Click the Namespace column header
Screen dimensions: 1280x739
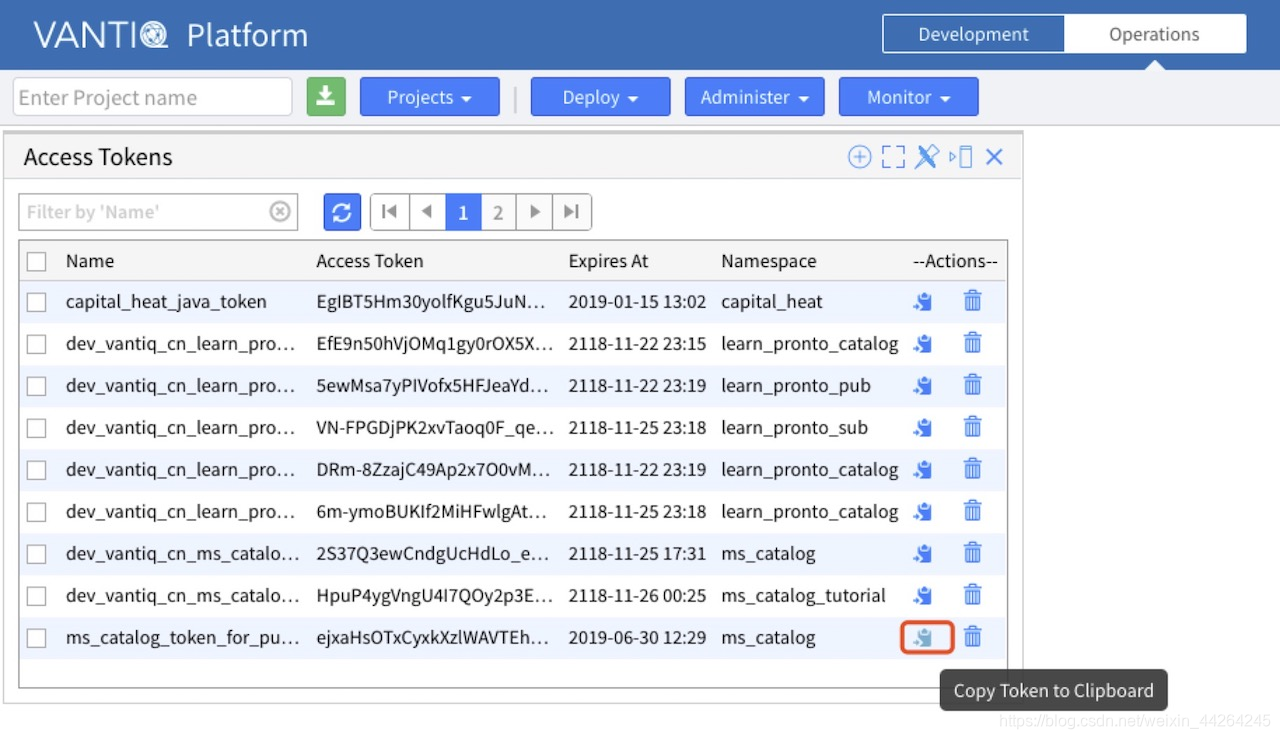[769, 261]
